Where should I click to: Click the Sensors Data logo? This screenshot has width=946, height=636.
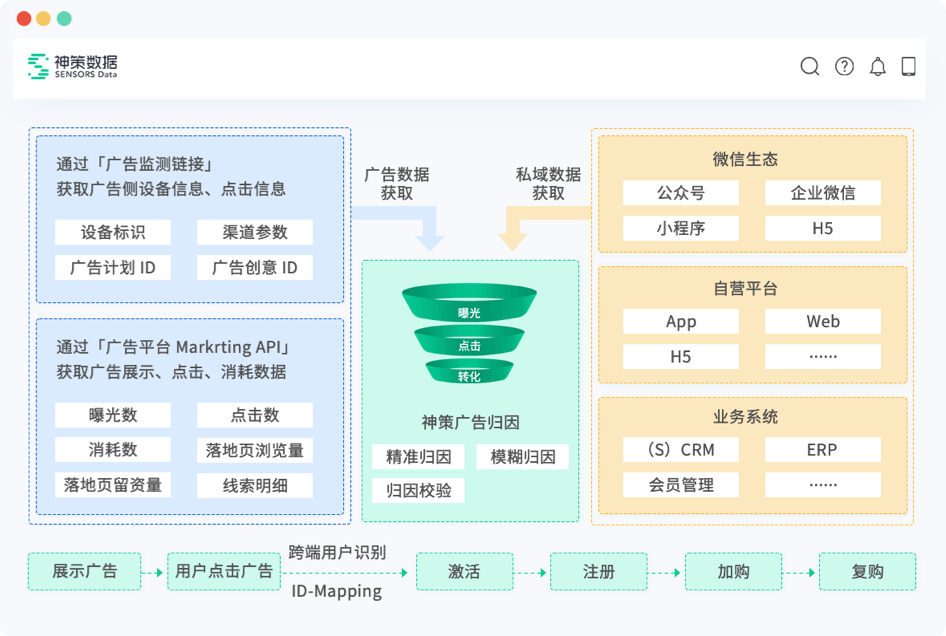72,66
